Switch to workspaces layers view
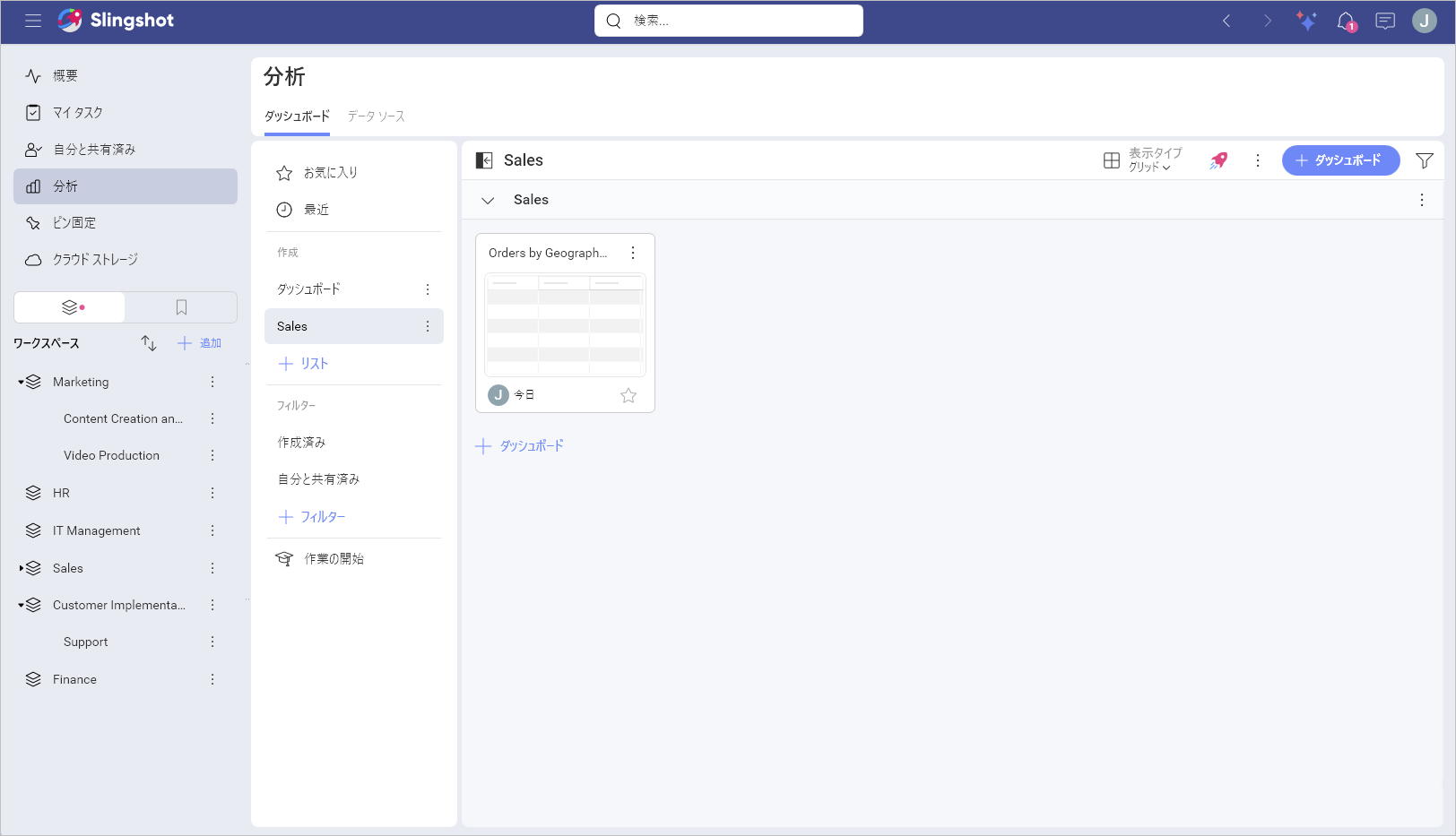1456x836 pixels. [70, 307]
